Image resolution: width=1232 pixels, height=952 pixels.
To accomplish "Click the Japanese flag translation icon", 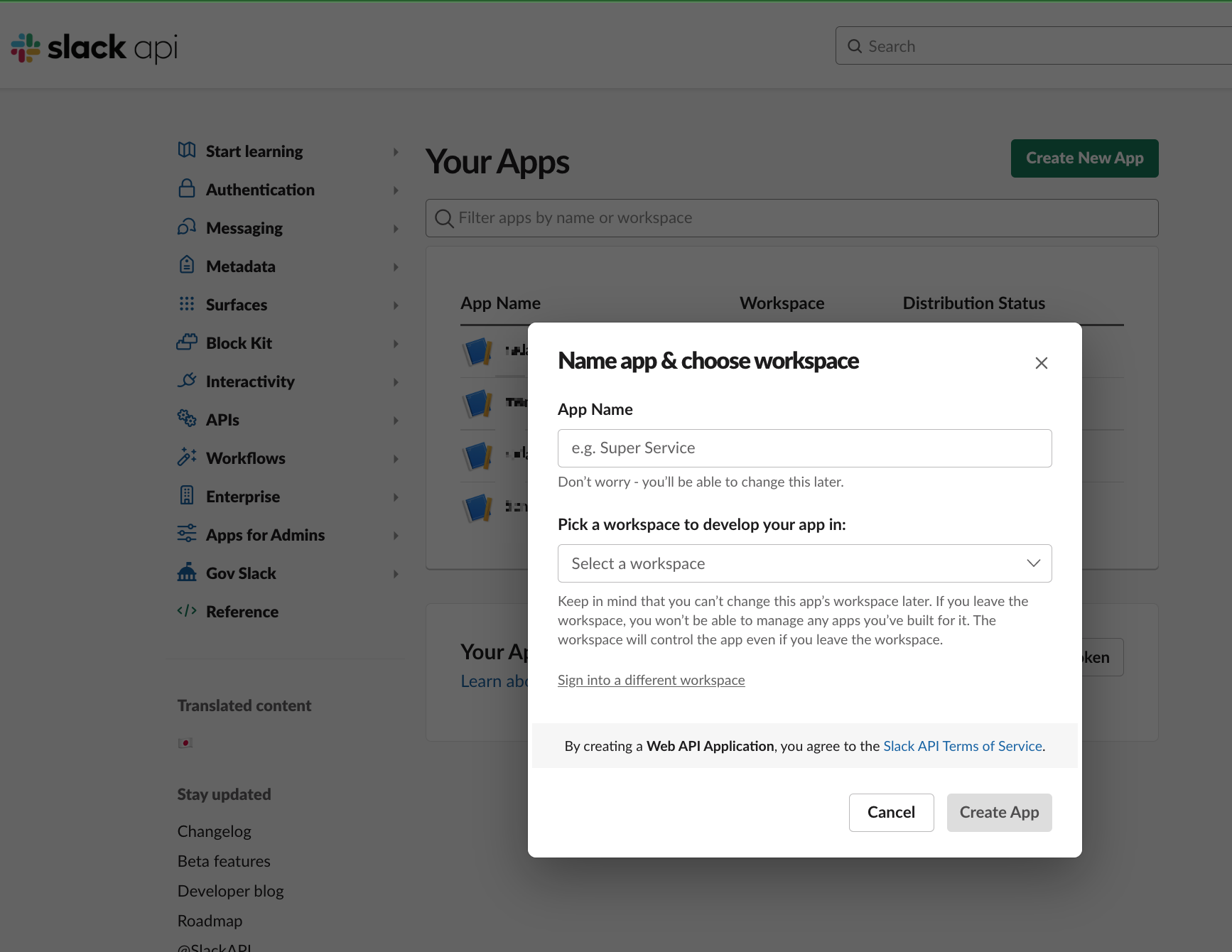I will pyautogui.click(x=185, y=743).
